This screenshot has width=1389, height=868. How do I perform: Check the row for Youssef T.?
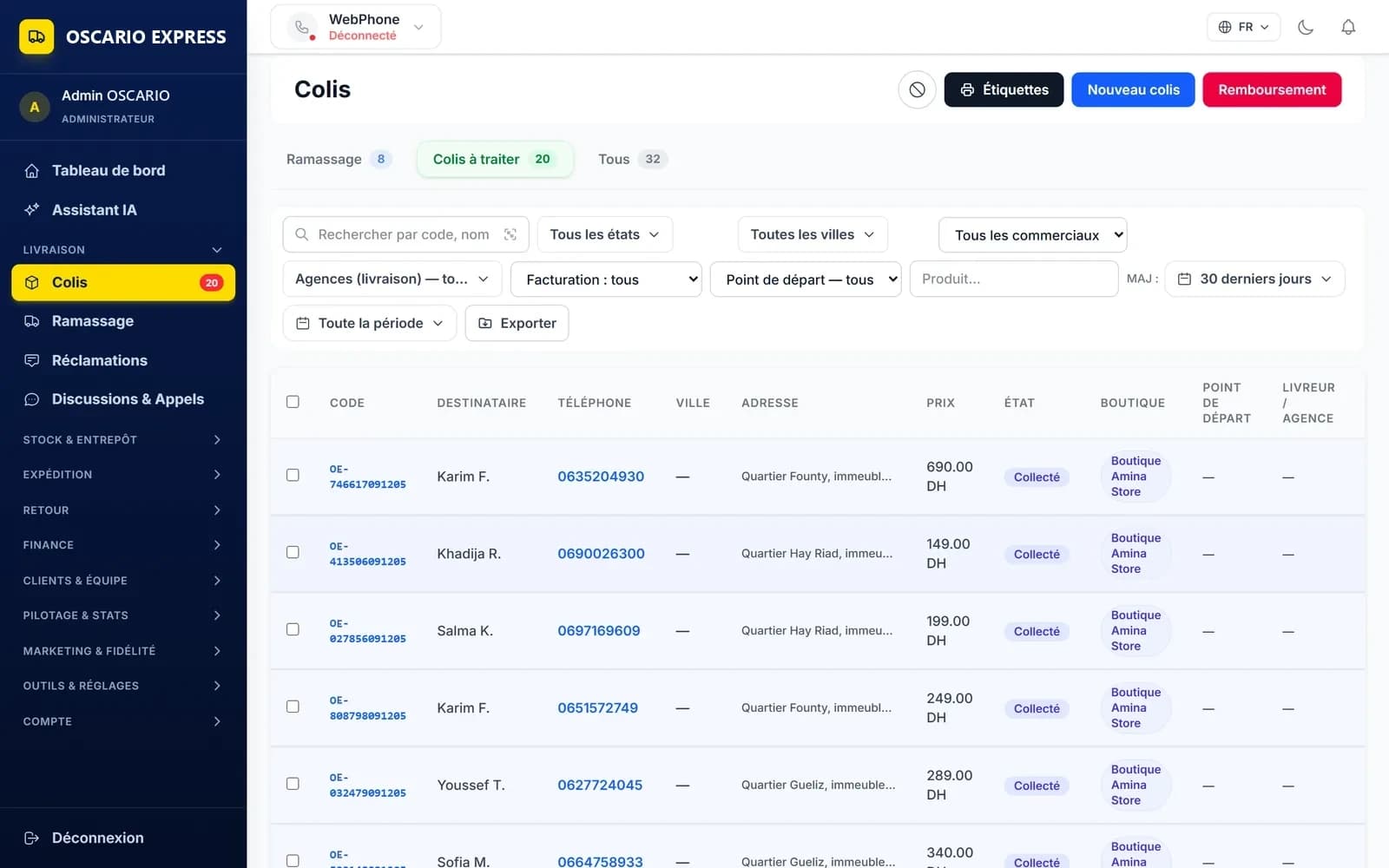tap(293, 784)
